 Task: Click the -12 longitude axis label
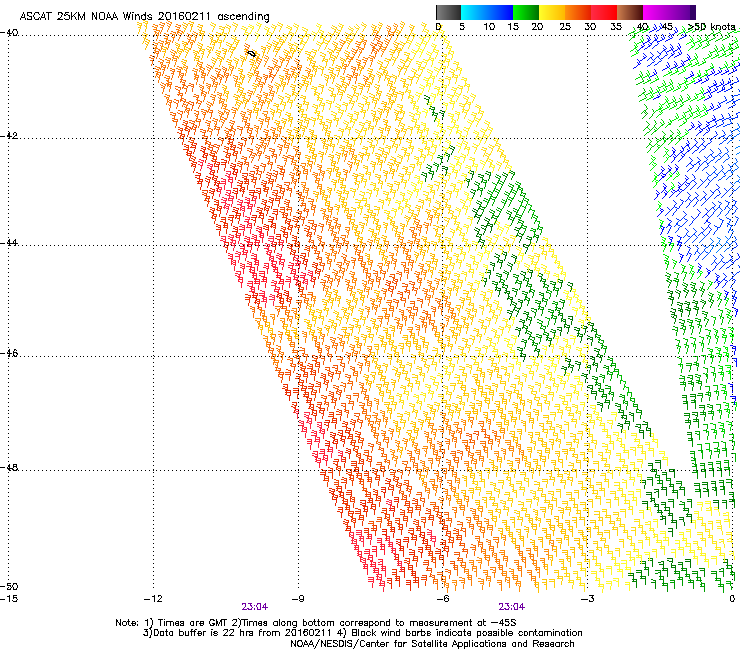[153, 599]
